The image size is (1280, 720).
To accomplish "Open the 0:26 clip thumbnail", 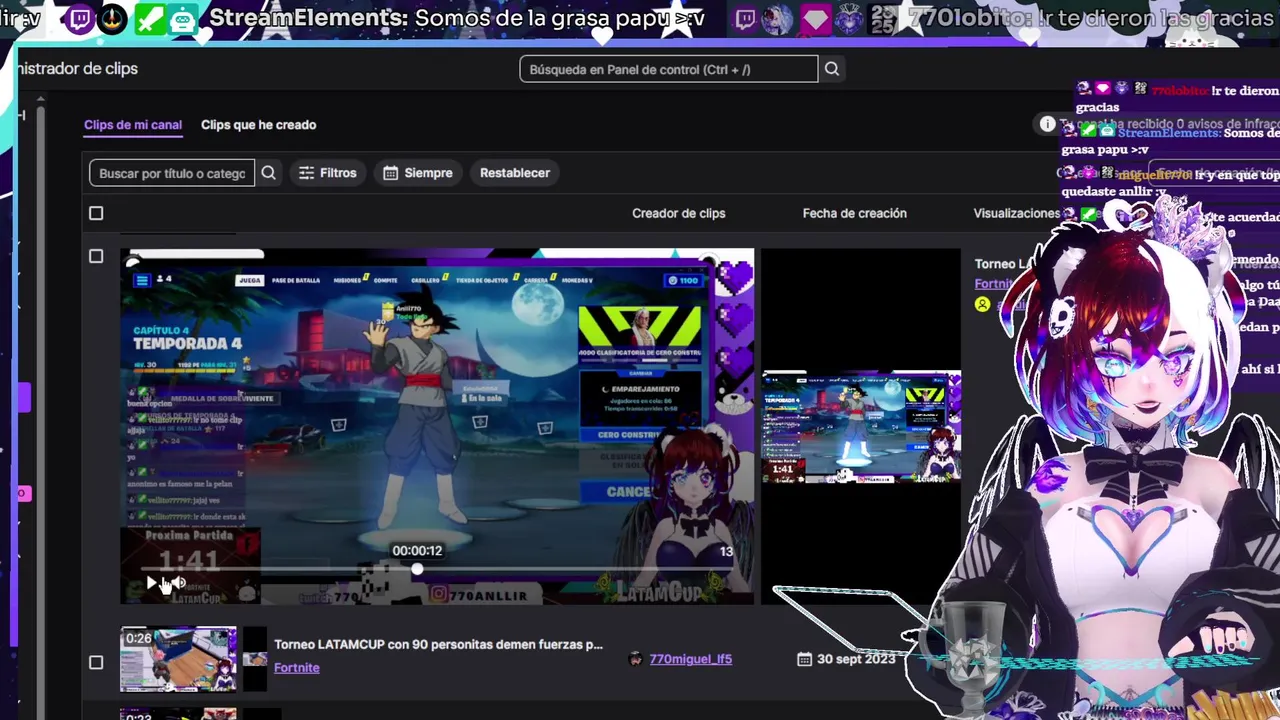I will tap(178, 660).
